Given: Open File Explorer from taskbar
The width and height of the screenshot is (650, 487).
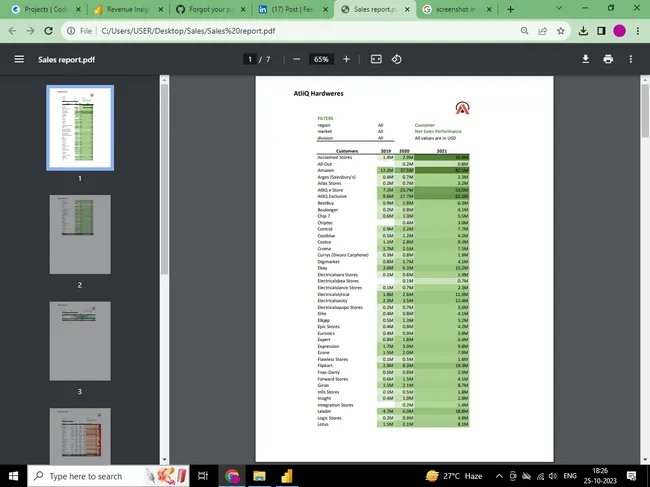Looking at the screenshot, I should (260, 476).
